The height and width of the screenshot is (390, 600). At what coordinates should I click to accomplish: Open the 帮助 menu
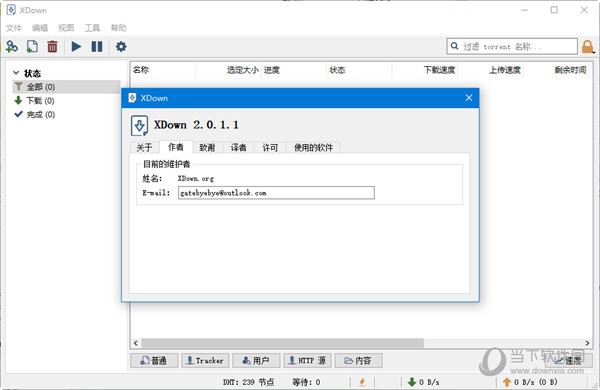118,28
